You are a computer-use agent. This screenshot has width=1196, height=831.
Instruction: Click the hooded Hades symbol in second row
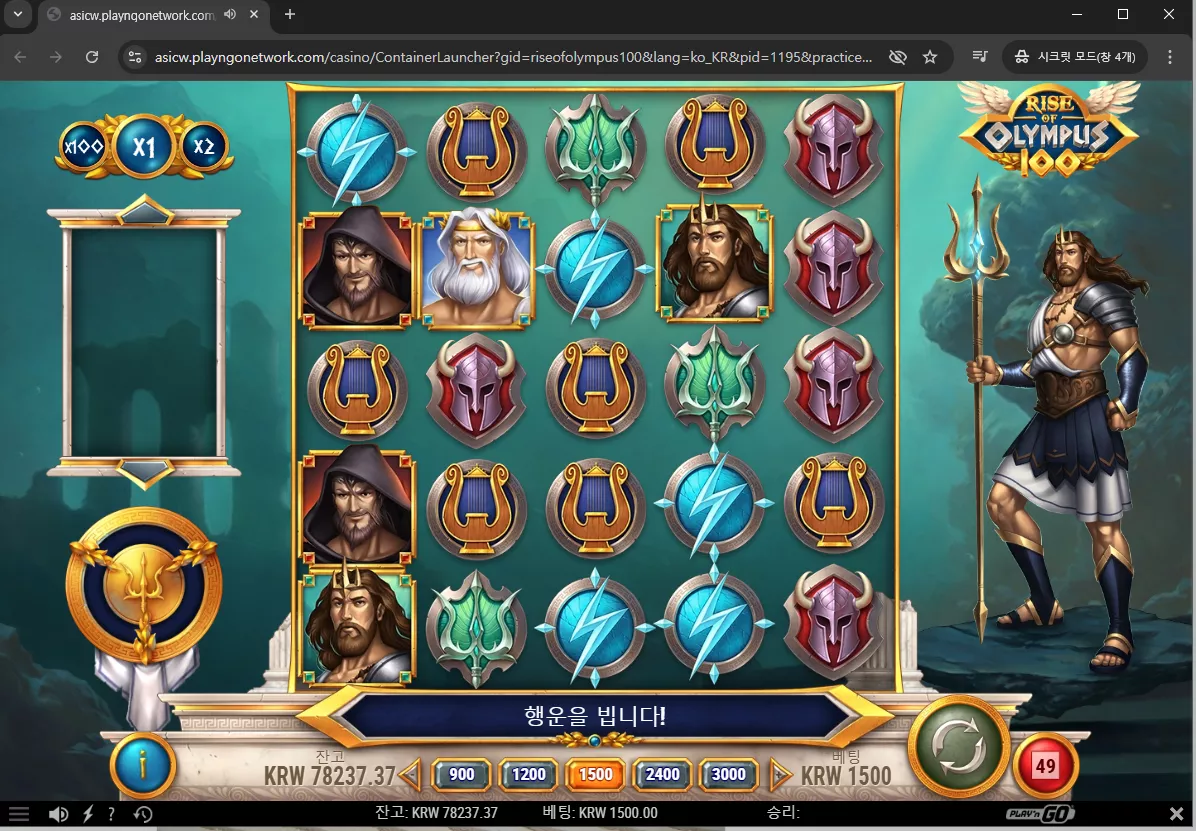(358, 269)
